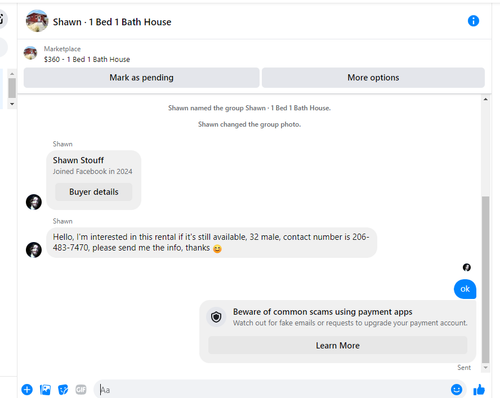
Task: Send a thumbs-up like
Action: click(479, 389)
